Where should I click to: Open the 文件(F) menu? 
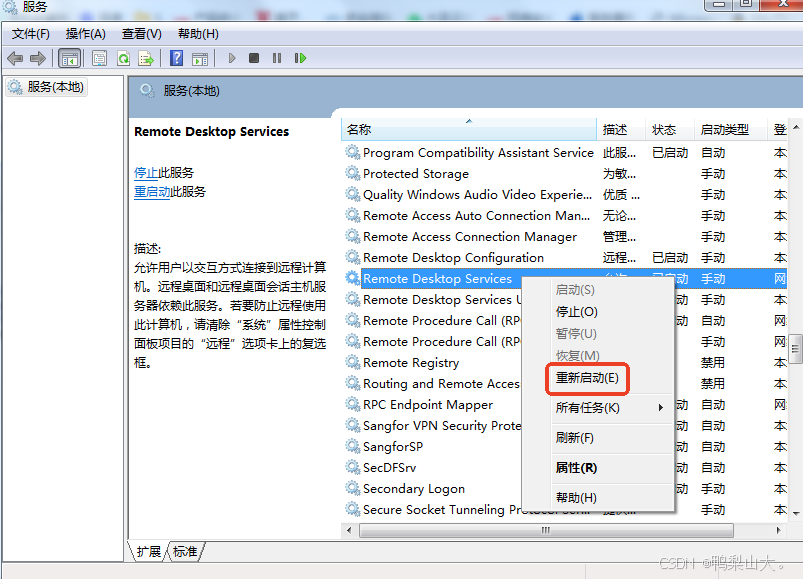click(x=31, y=34)
